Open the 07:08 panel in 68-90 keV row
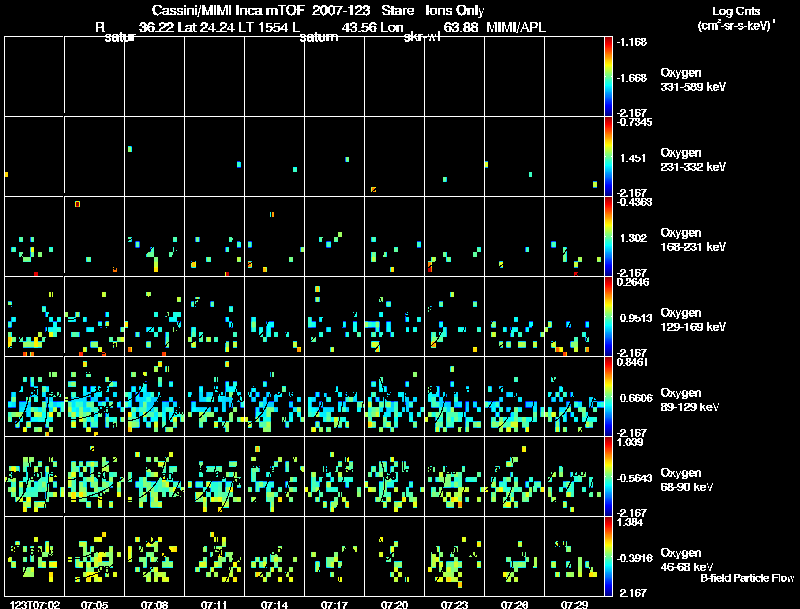800x609 pixels. pyautogui.click(x=154, y=476)
